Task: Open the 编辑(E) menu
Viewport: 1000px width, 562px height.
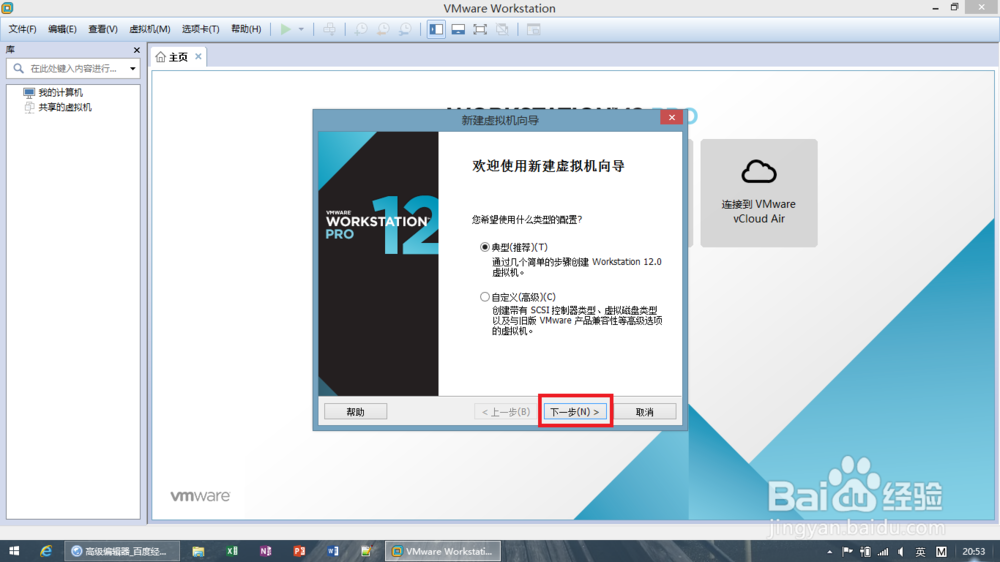Action: tap(62, 29)
